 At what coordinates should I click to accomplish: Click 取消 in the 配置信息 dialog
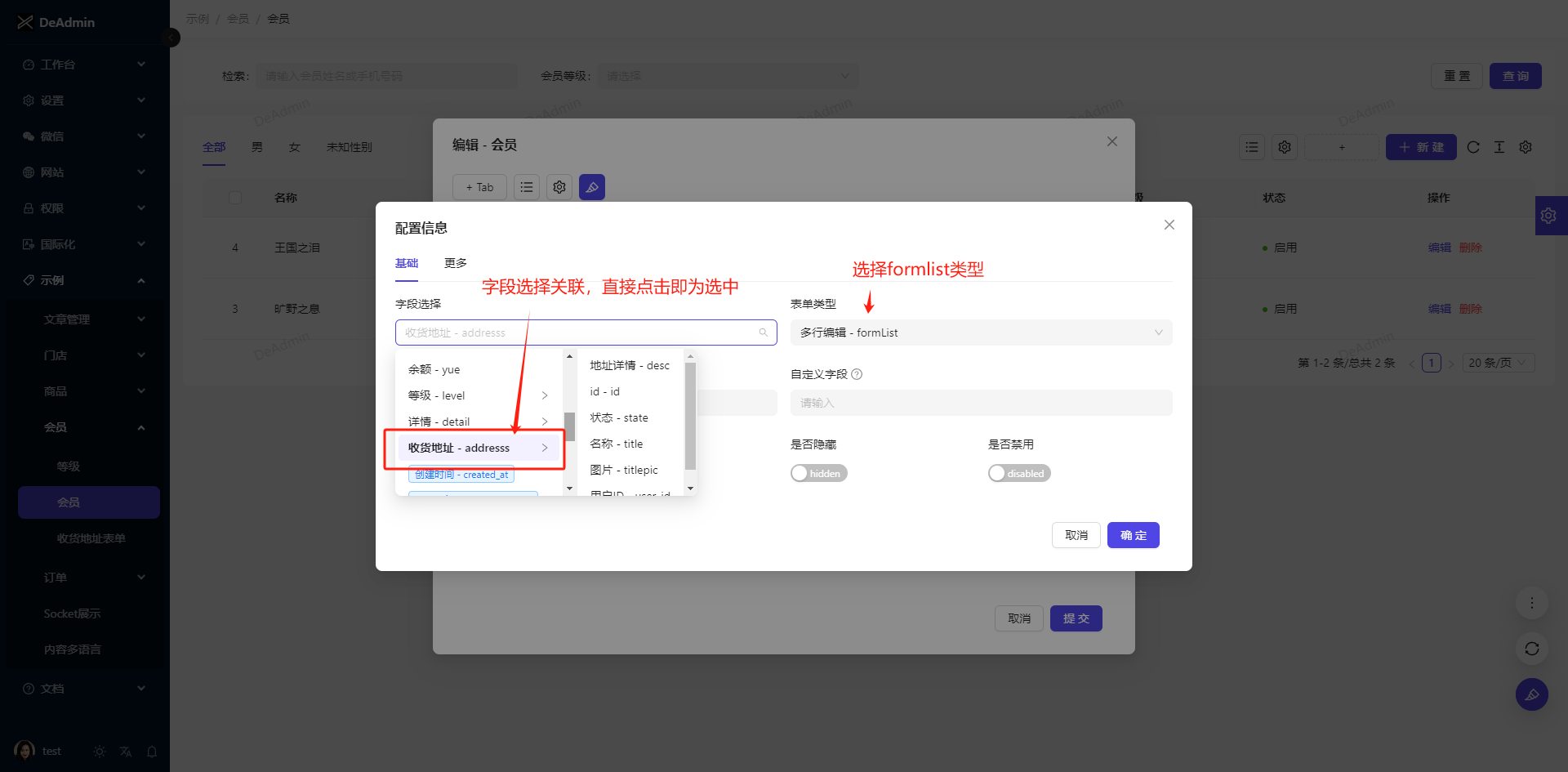tap(1076, 535)
